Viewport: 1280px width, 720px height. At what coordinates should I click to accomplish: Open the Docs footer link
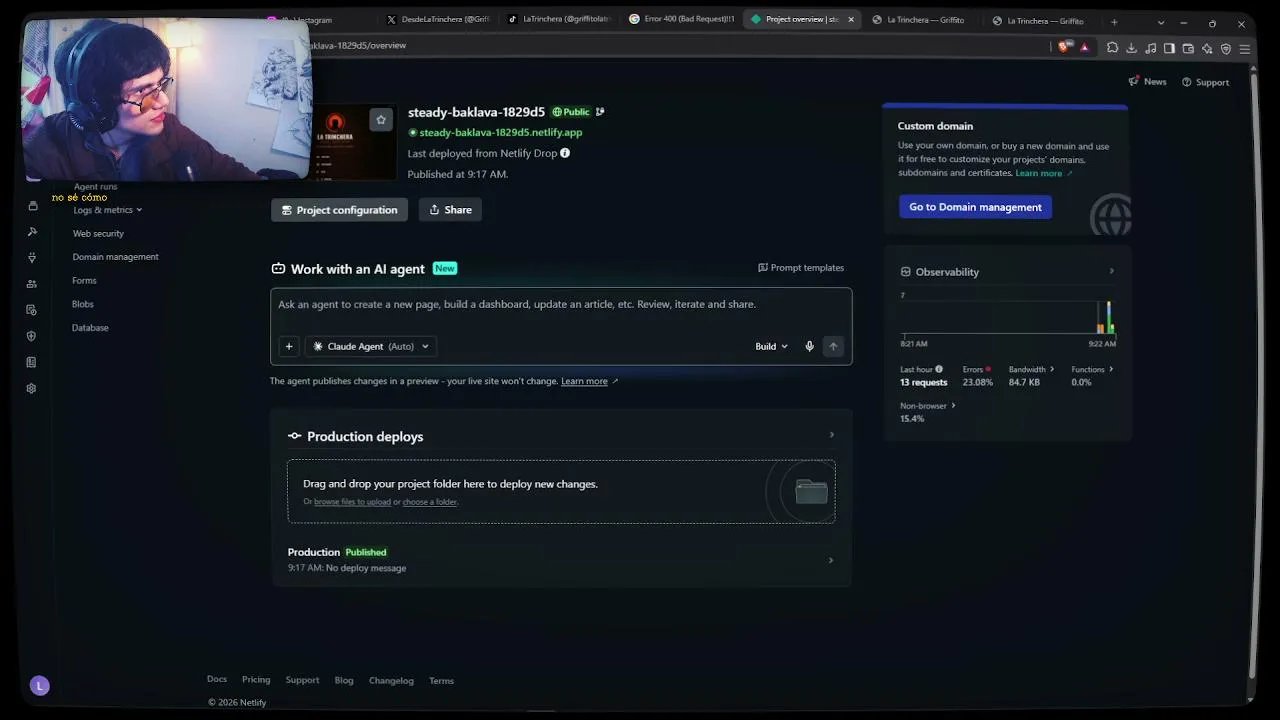point(217,680)
